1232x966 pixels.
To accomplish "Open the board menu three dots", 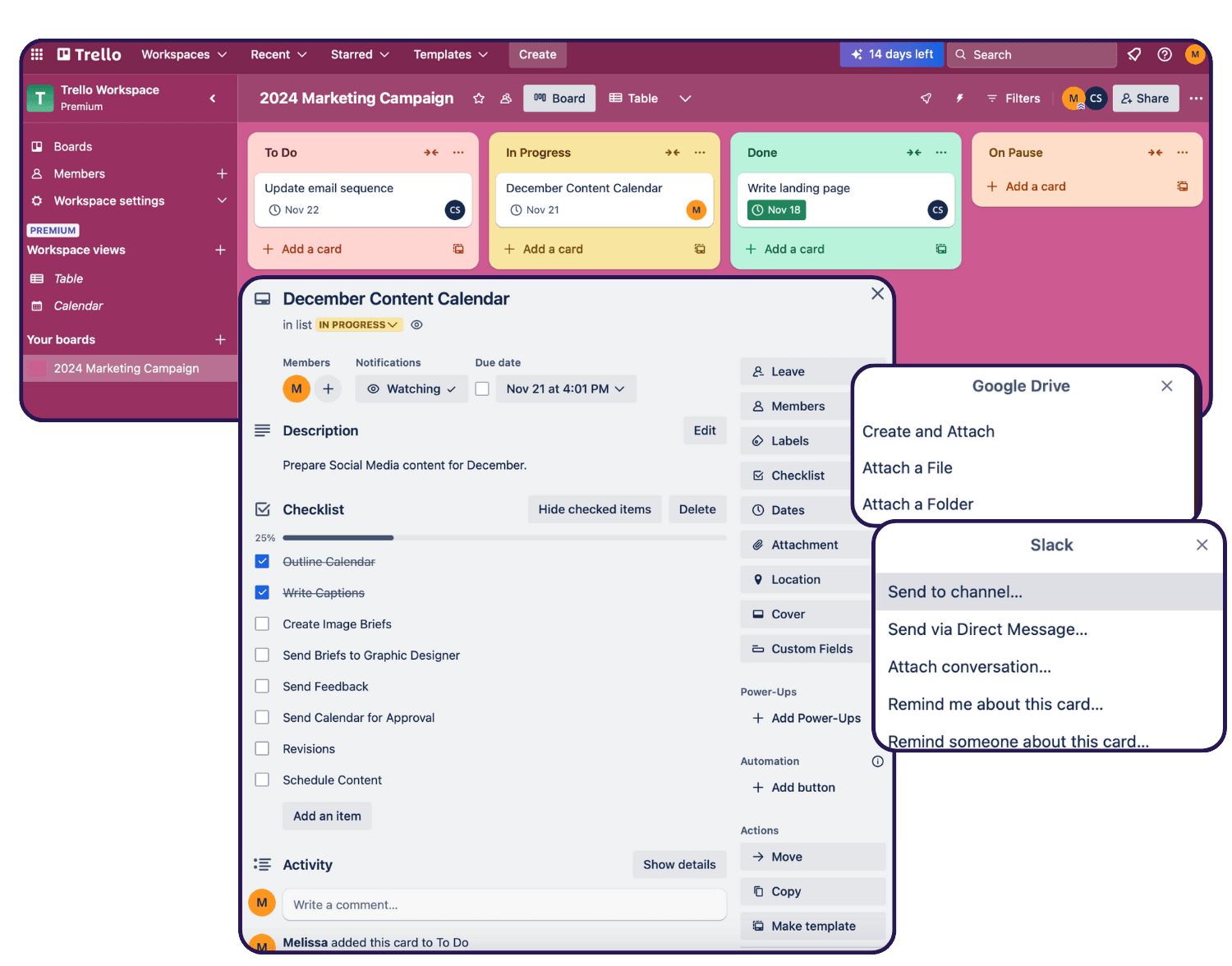I will coord(1196,99).
